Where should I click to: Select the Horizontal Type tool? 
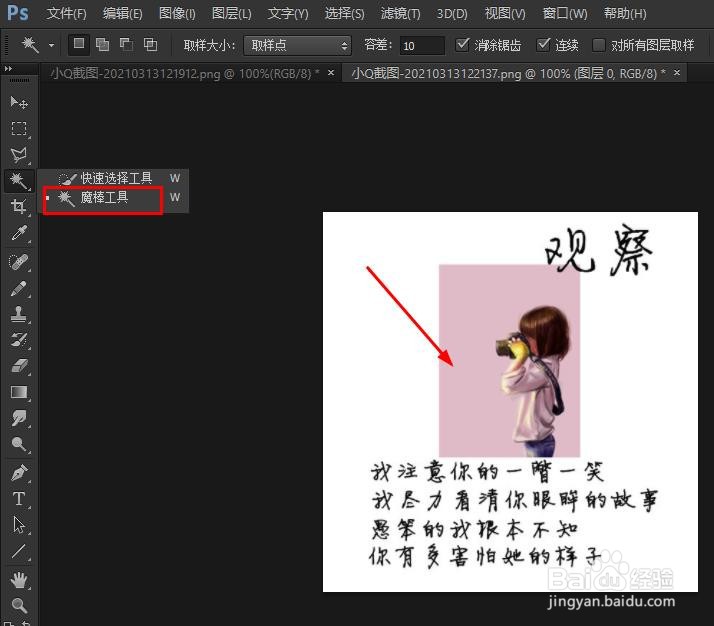[19, 499]
